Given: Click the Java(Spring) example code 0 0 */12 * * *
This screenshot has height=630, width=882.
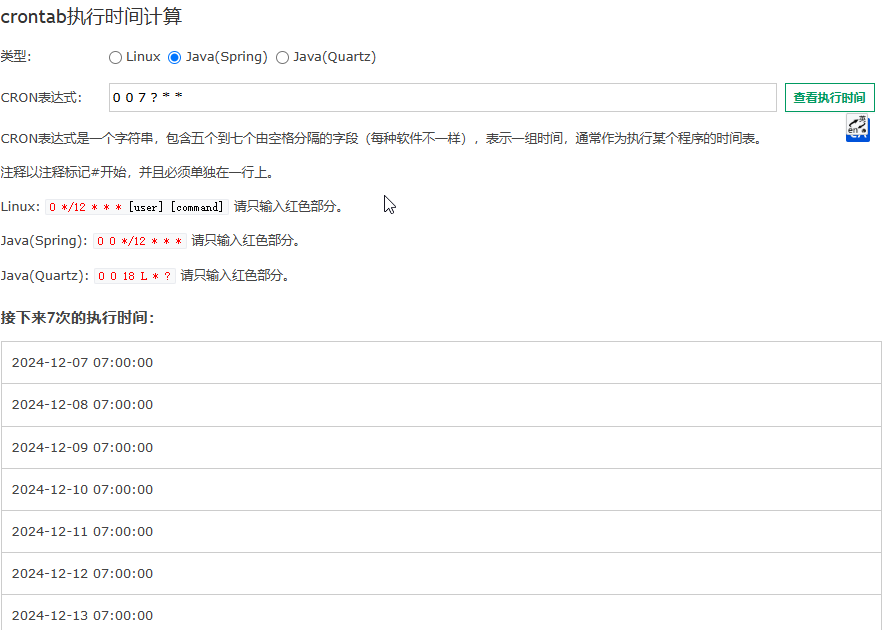Looking at the screenshot, I should pyautogui.click(x=140, y=241).
